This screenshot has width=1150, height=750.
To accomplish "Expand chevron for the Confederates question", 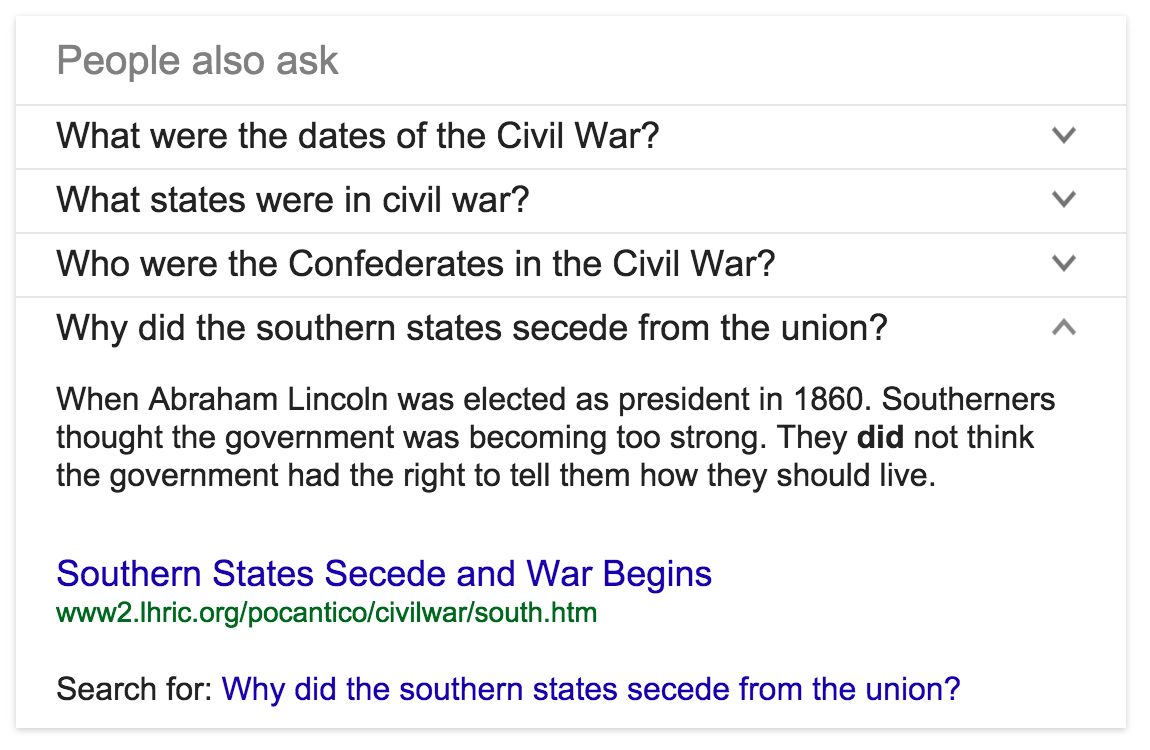I will [x=1064, y=263].
